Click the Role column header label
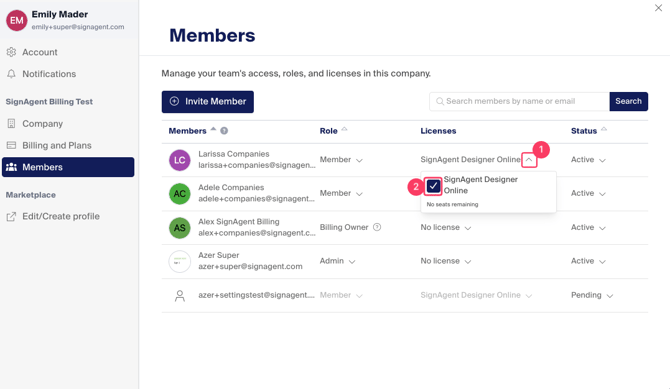Screen dimensions: 670x389 [329, 131]
